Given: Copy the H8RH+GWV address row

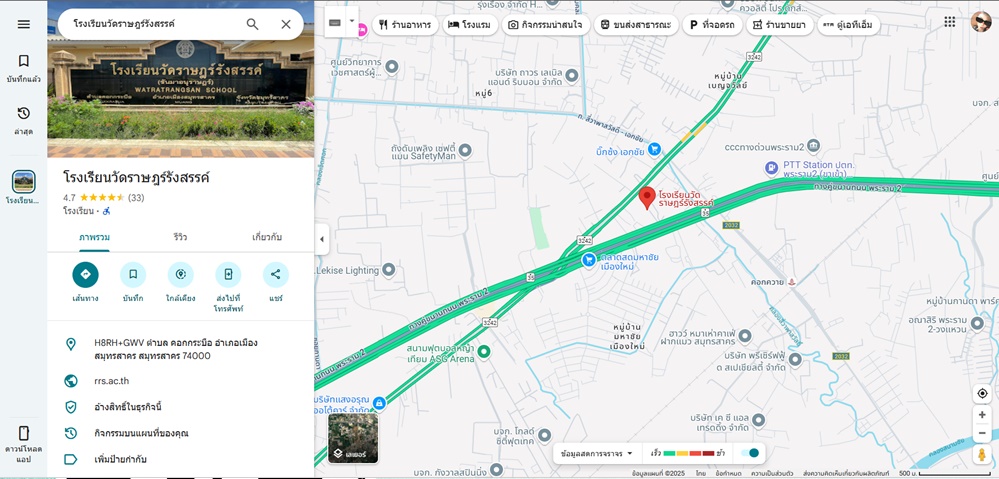Looking at the screenshot, I should click(x=181, y=349).
